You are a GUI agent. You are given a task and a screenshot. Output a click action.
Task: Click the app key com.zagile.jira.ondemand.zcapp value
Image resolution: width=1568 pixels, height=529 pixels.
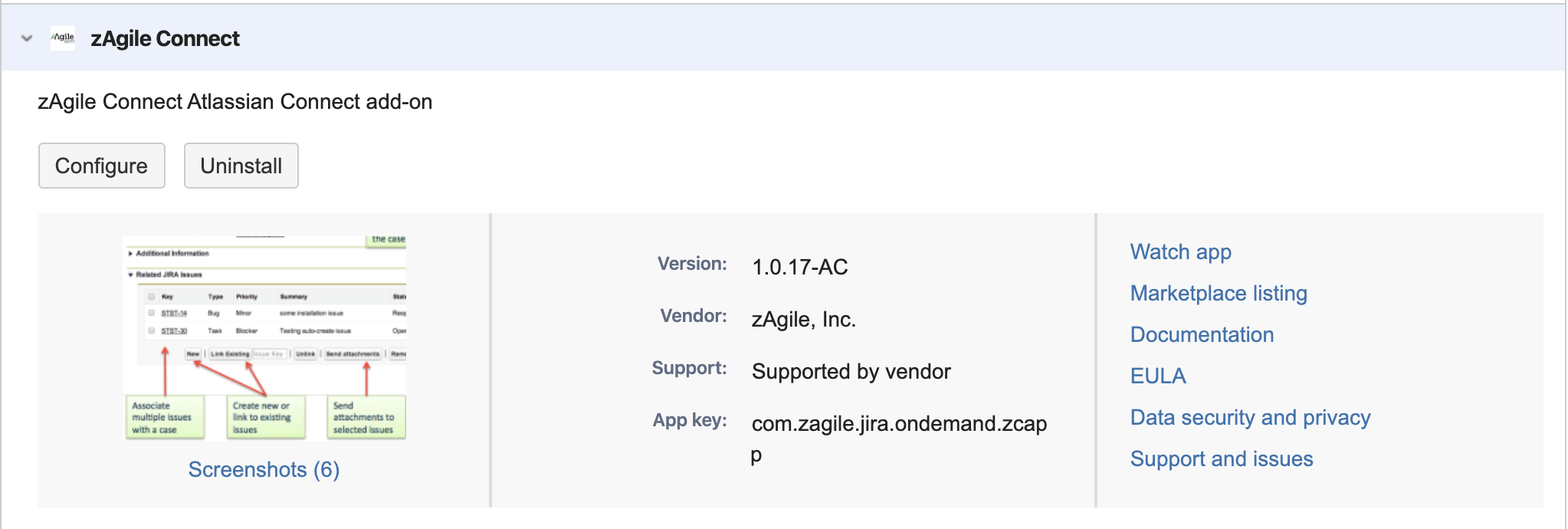point(898,424)
